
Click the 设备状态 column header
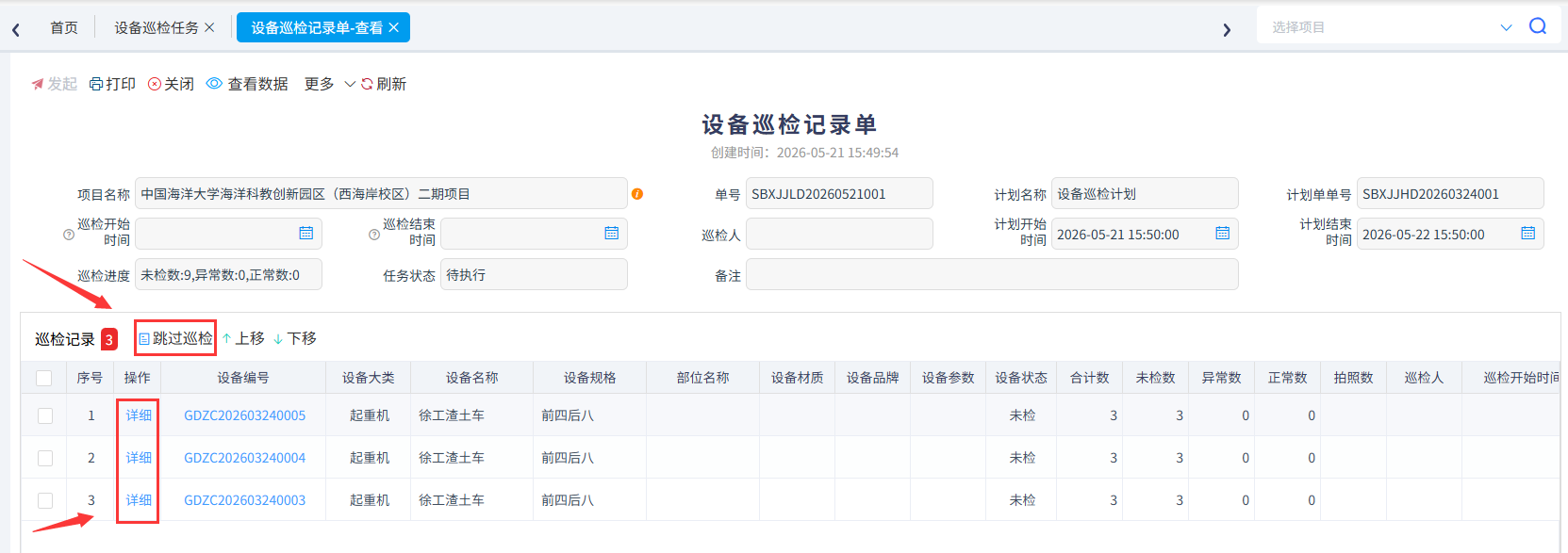click(x=1021, y=378)
